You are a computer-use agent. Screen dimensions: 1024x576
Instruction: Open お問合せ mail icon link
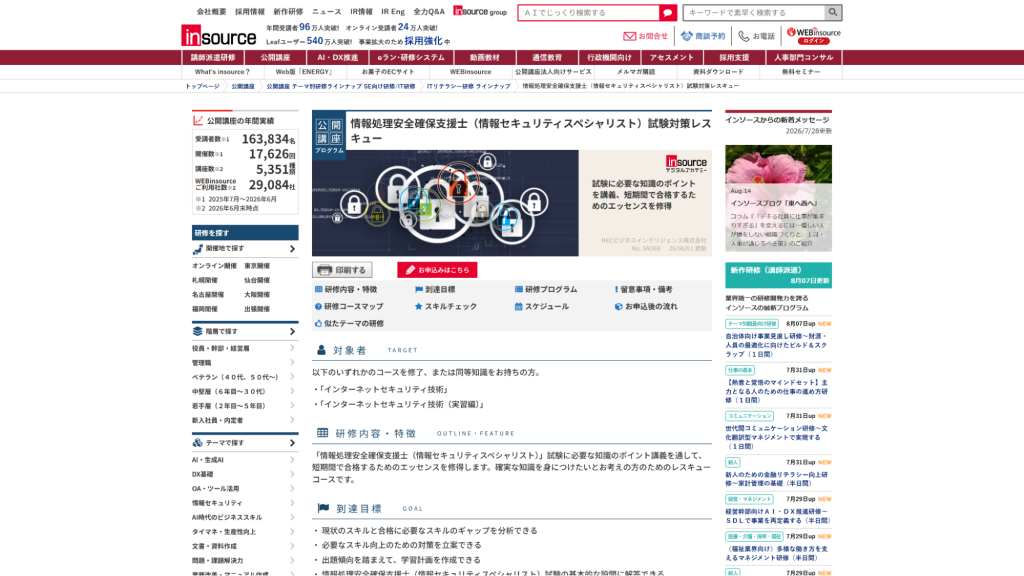(x=645, y=36)
